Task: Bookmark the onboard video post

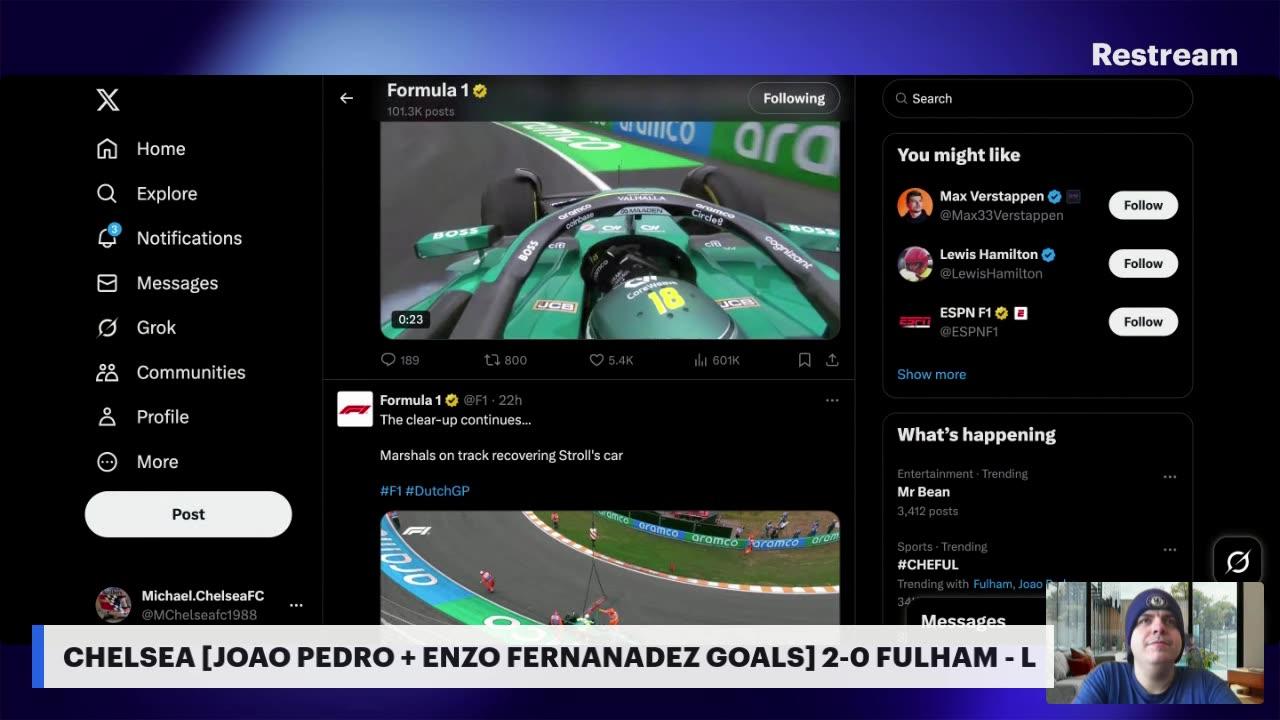Action: tap(804, 360)
